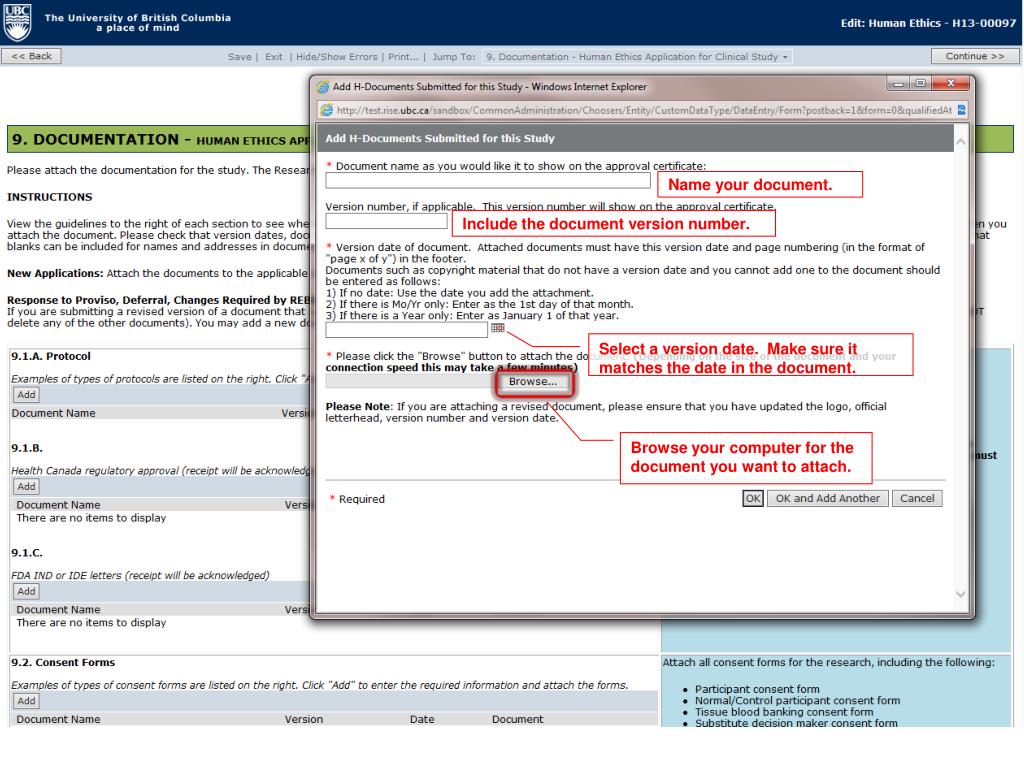
Task: Click dialog scrollbar down arrow
Action: pos(960,594)
